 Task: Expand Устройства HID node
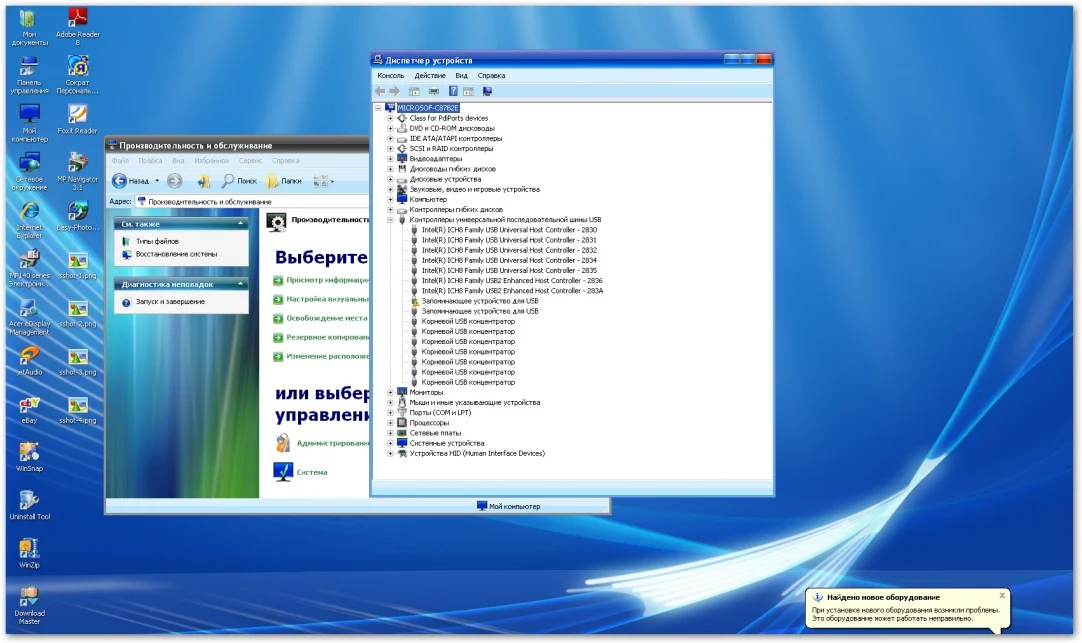point(391,453)
